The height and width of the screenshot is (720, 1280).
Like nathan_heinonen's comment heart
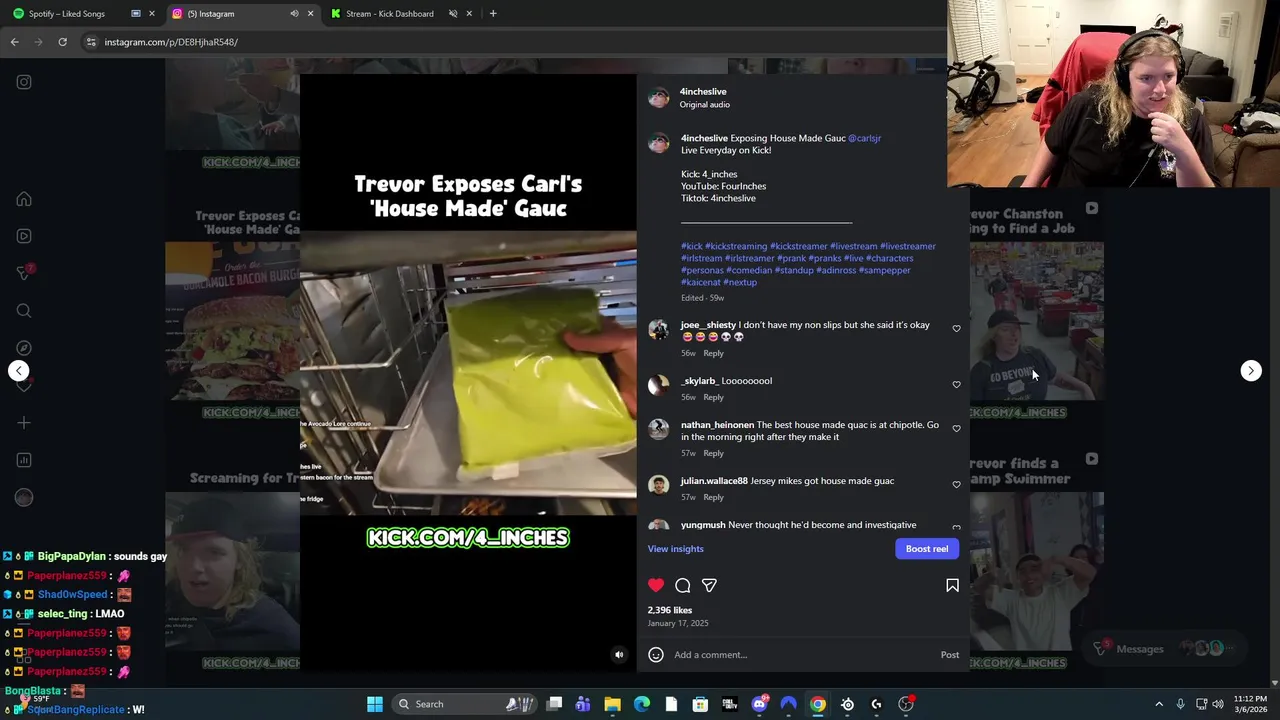[956, 429]
